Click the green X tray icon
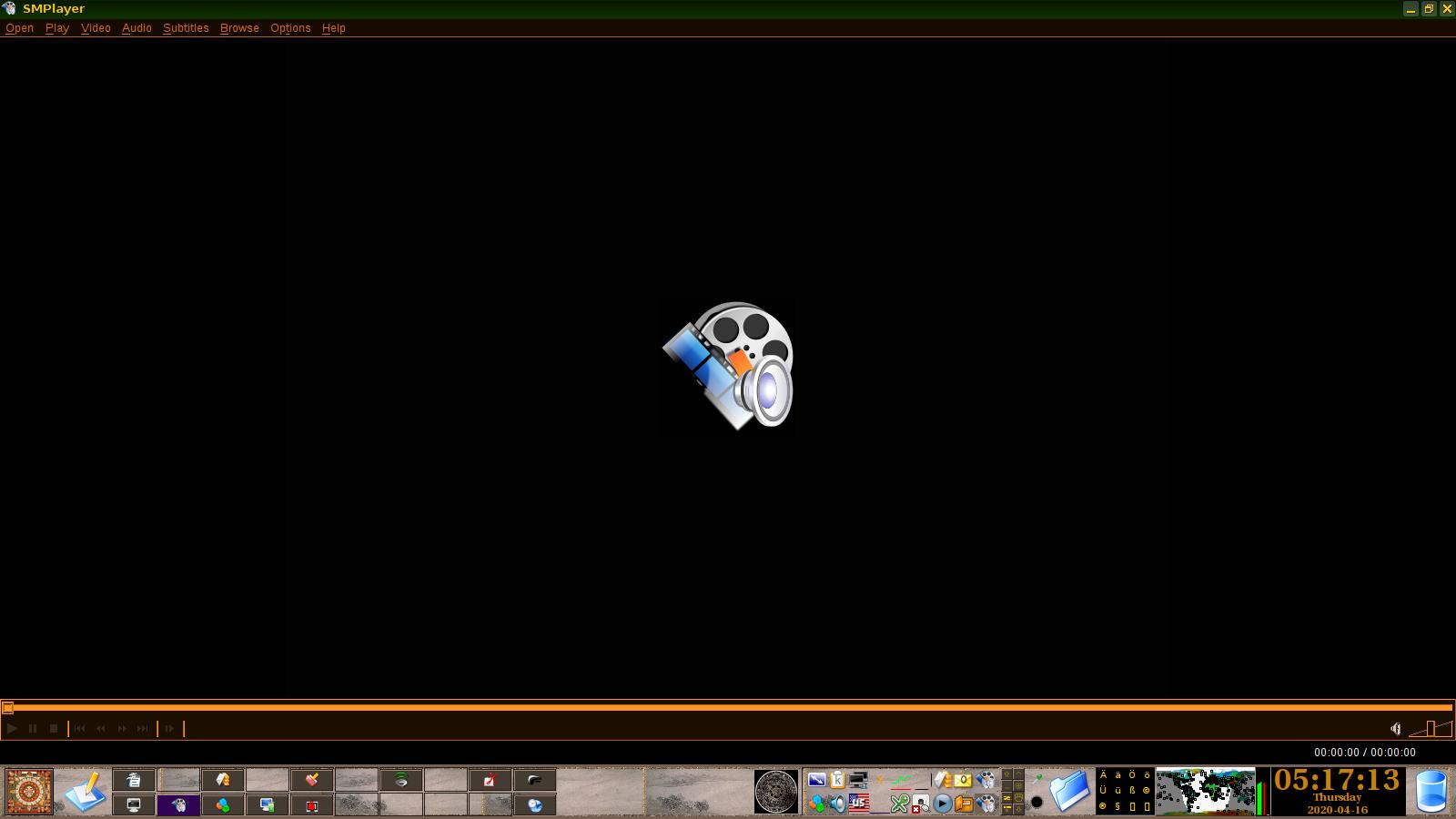 tap(899, 804)
